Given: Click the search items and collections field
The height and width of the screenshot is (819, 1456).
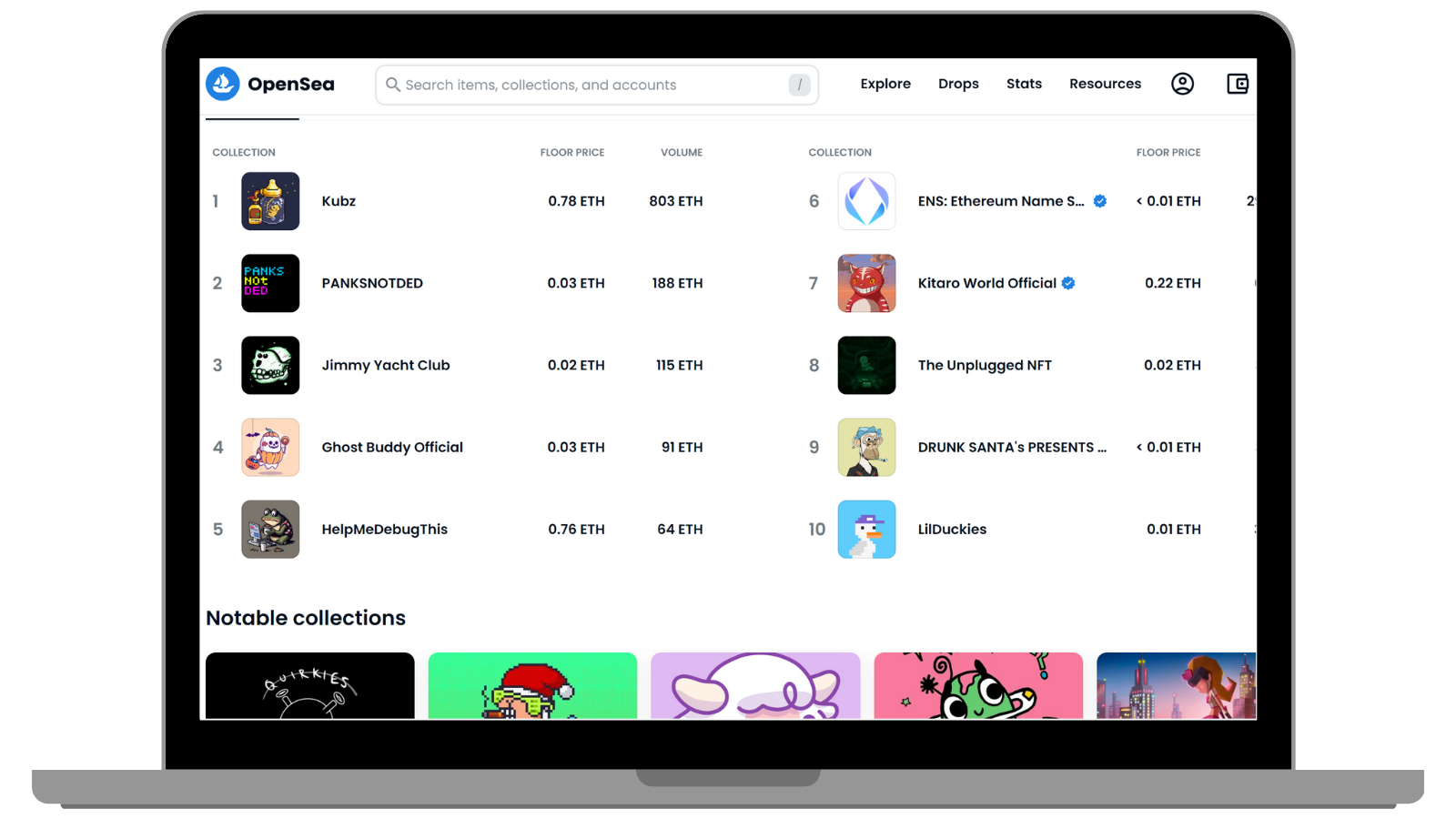Looking at the screenshot, I should pyautogui.click(x=591, y=85).
